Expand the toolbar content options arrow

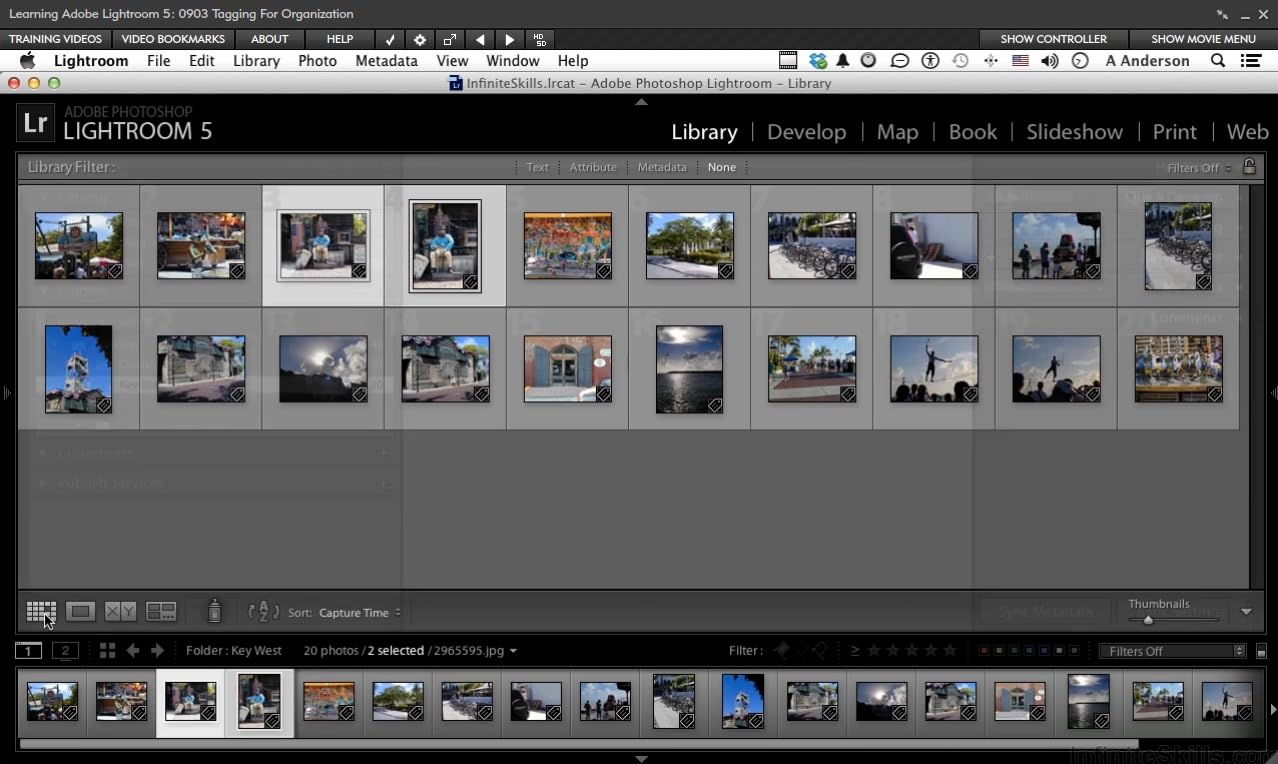click(1246, 612)
